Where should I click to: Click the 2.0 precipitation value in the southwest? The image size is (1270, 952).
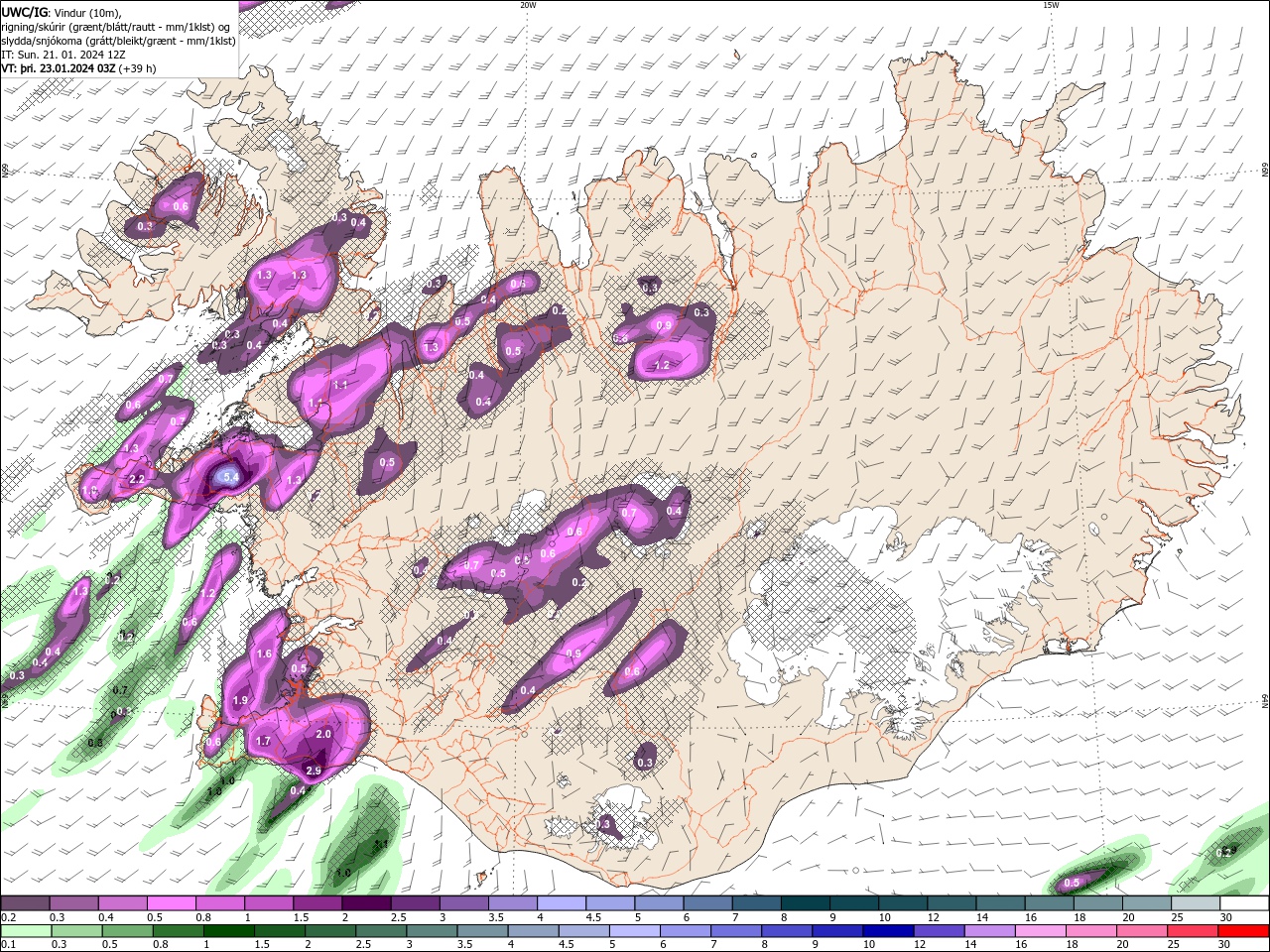tap(323, 734)
